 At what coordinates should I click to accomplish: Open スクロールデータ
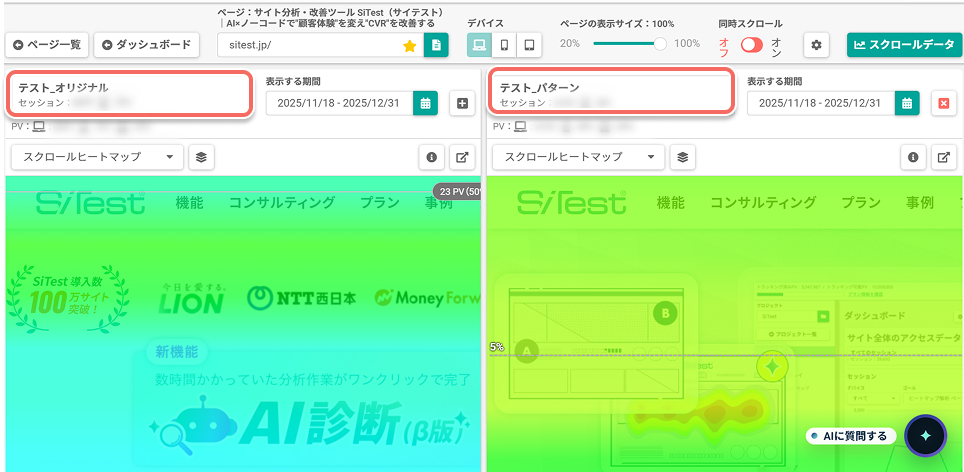(904, 45)
